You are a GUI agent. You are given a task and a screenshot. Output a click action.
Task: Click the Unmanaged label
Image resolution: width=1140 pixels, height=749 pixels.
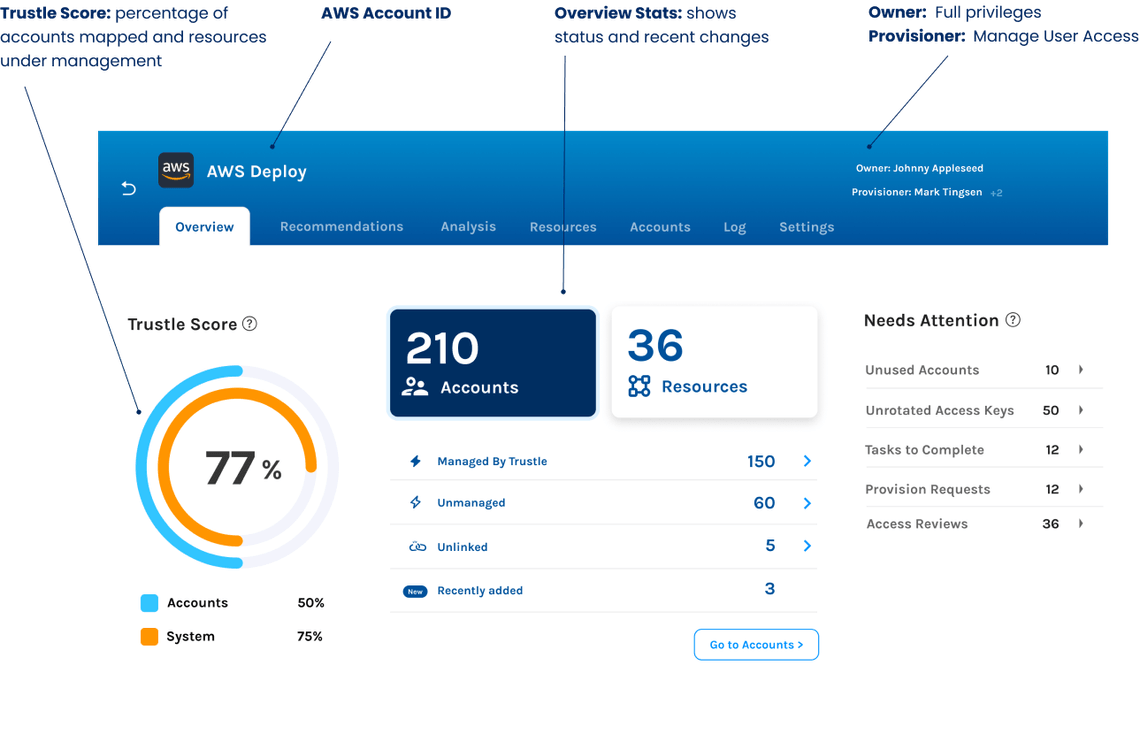pos(471,502)
